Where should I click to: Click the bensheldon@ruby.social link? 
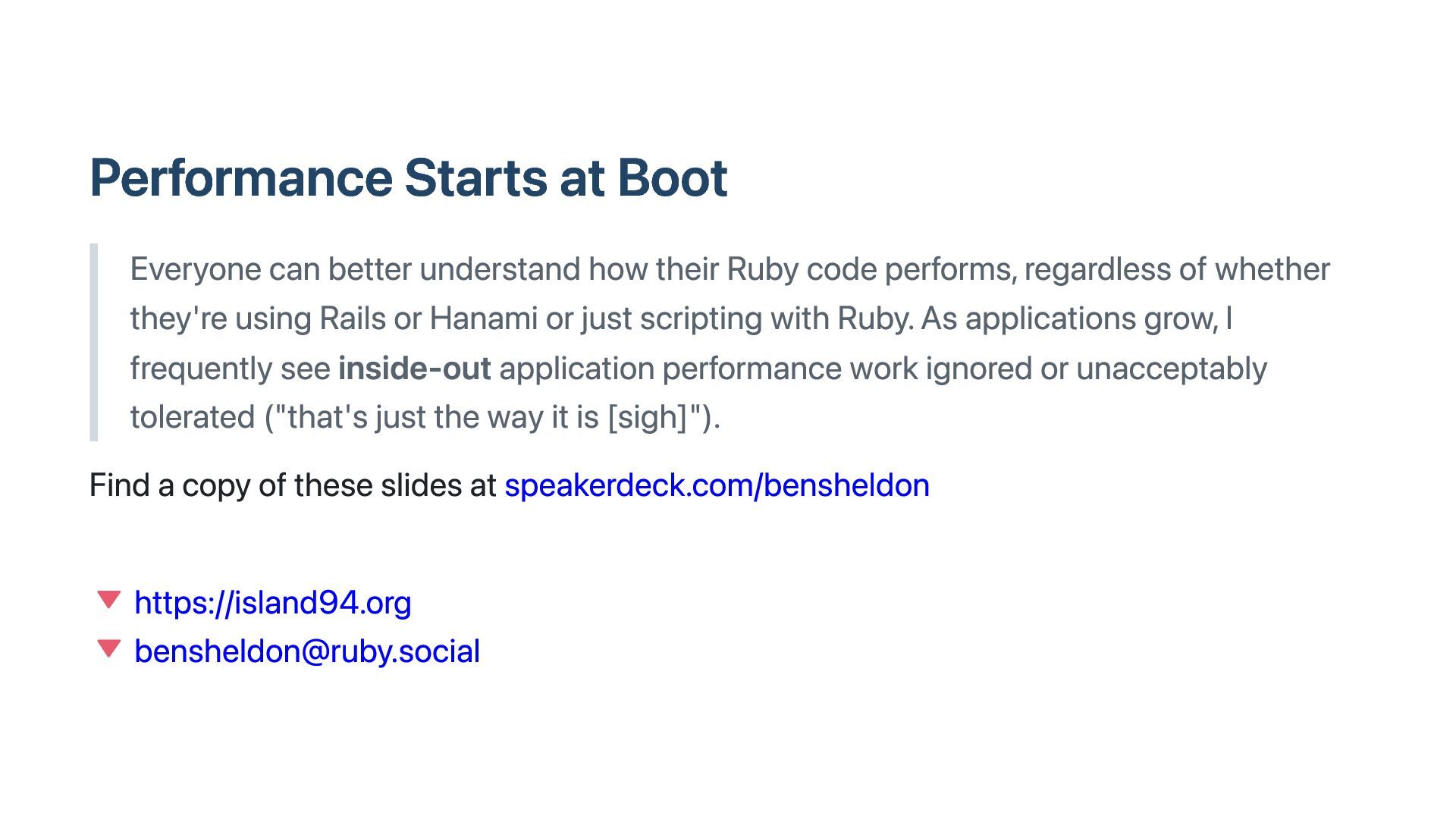tap(306, 651)
